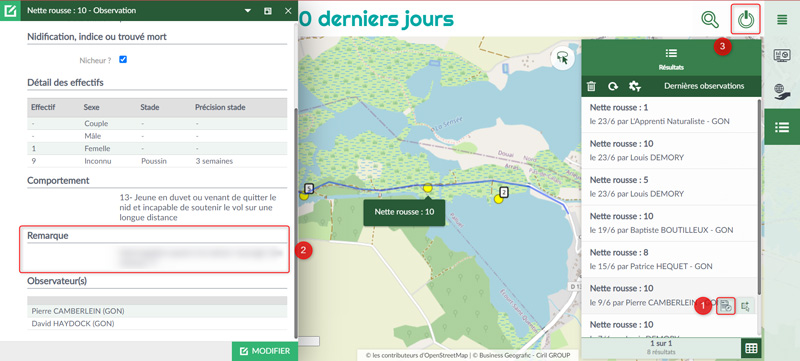Open the table grid view icon
The width and height of the screenshot is (800, 361).
point(751,348)
